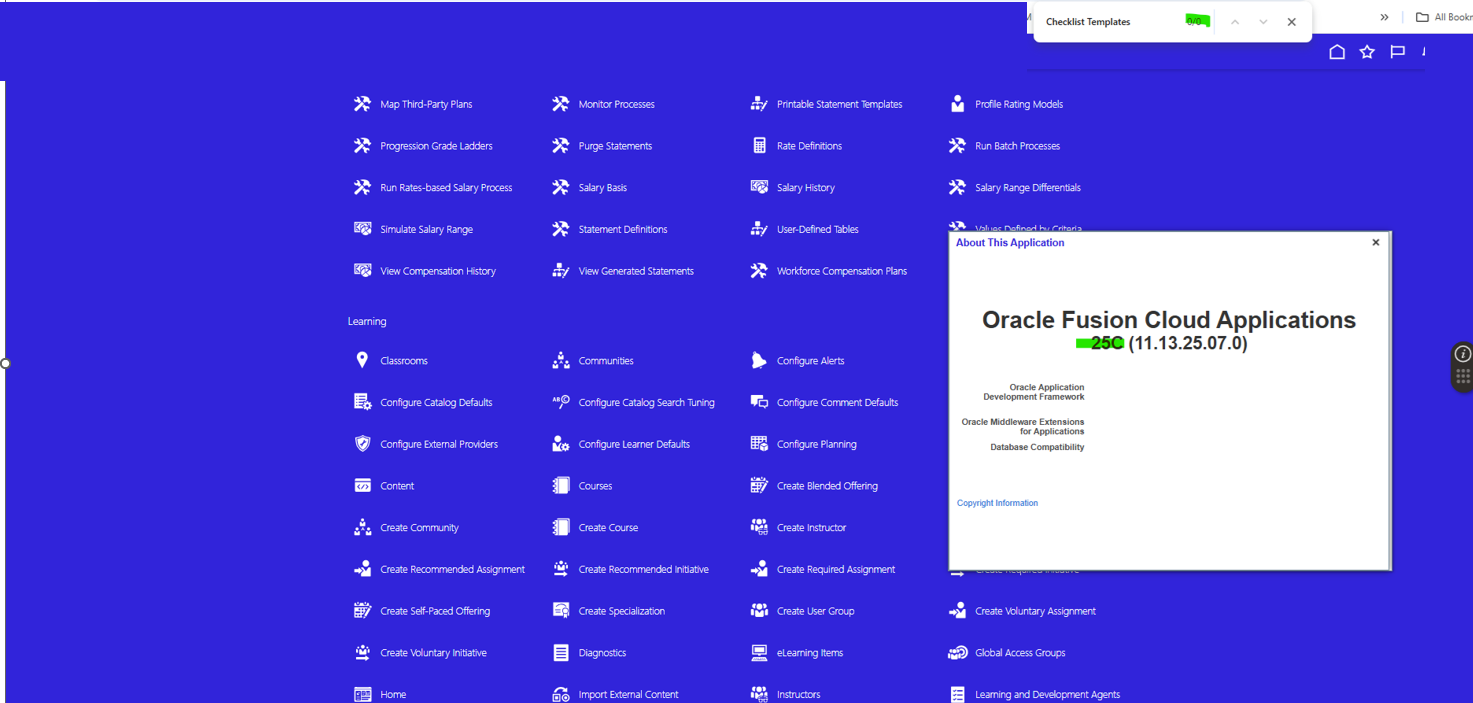This screenshot has width=1473, height=703.
Task: Click the Content icon
Action: click(362, 486)
